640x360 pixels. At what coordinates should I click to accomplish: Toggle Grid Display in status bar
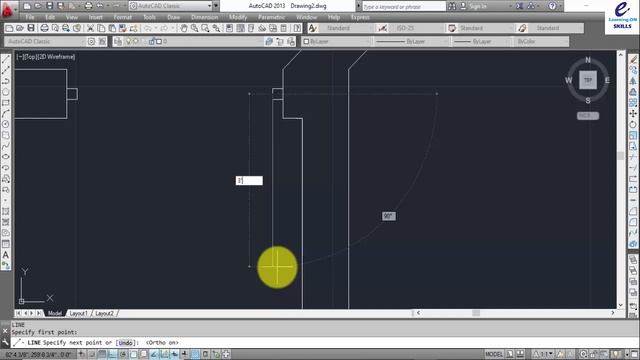[102, 354]
